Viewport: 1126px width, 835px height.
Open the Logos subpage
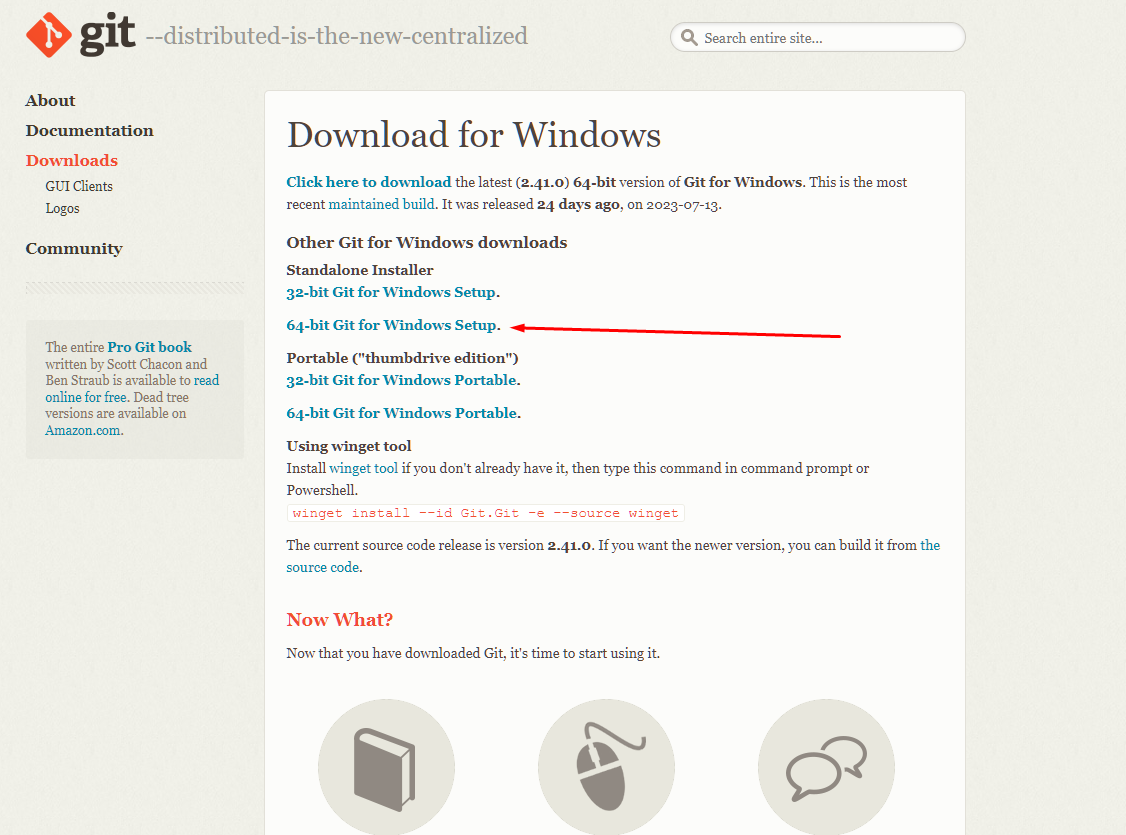62,208
